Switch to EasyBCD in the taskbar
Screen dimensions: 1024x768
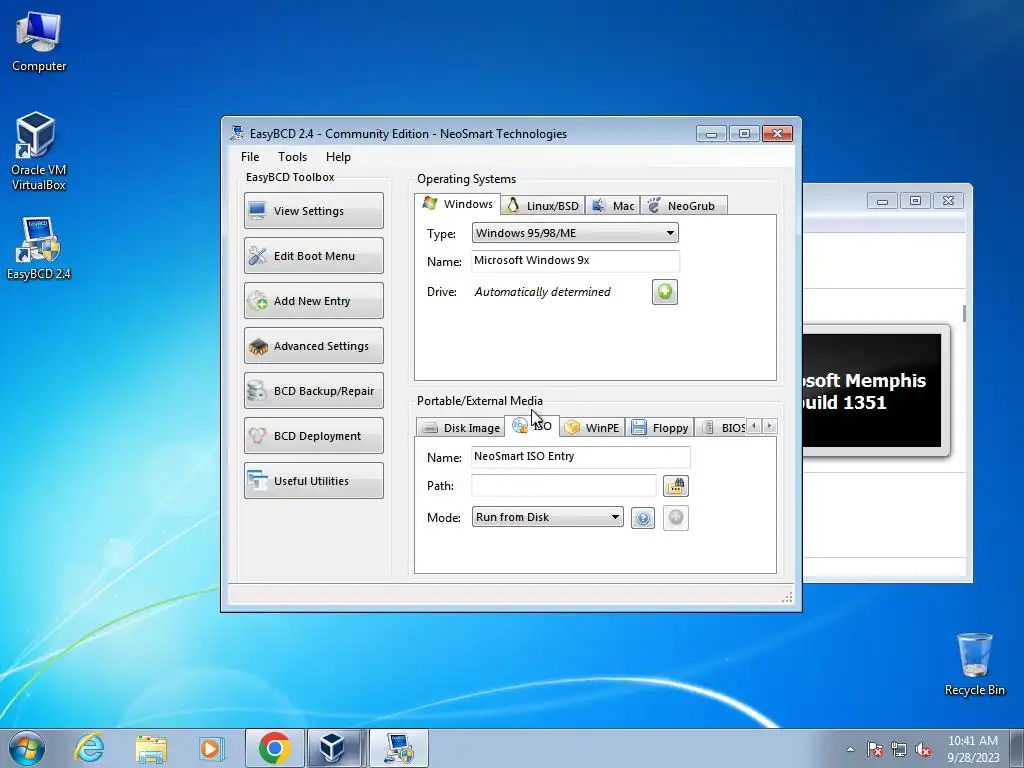pyautogui.click(x=399, y=748)
